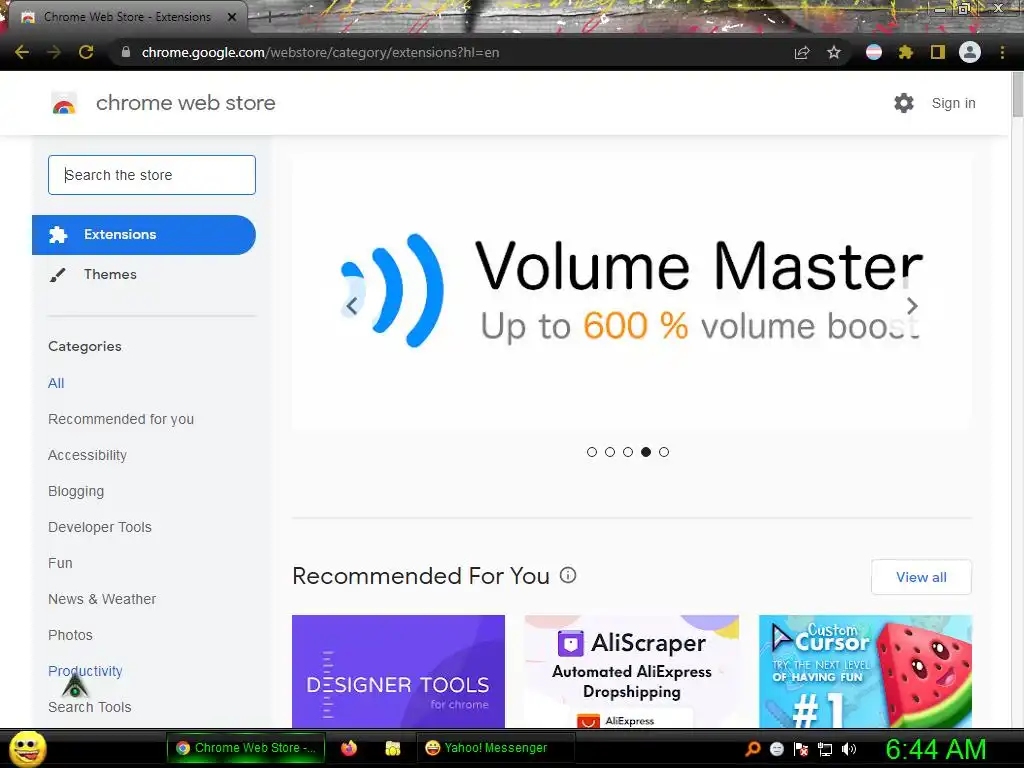Viewport: 1024px width, 768px height.
Task: Close the Chrome Web Store tab
Action: (232, 17)
